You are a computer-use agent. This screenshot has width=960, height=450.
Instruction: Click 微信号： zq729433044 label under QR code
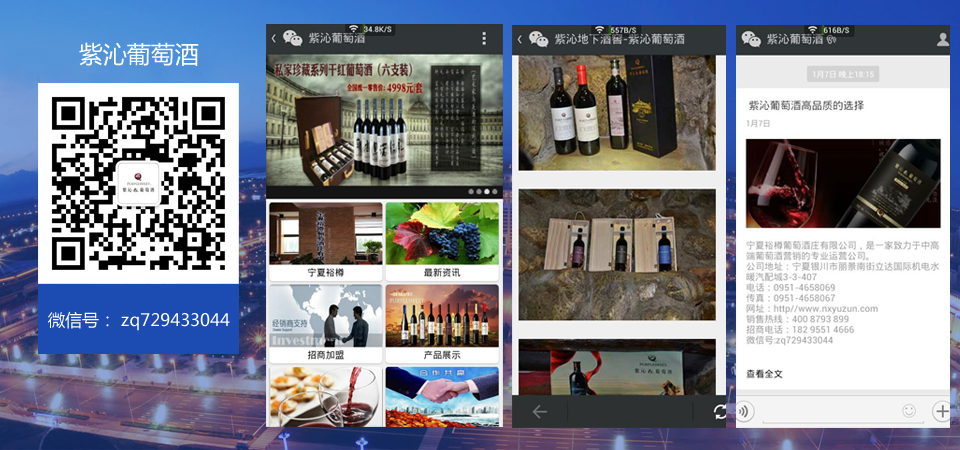pos(139,320)
